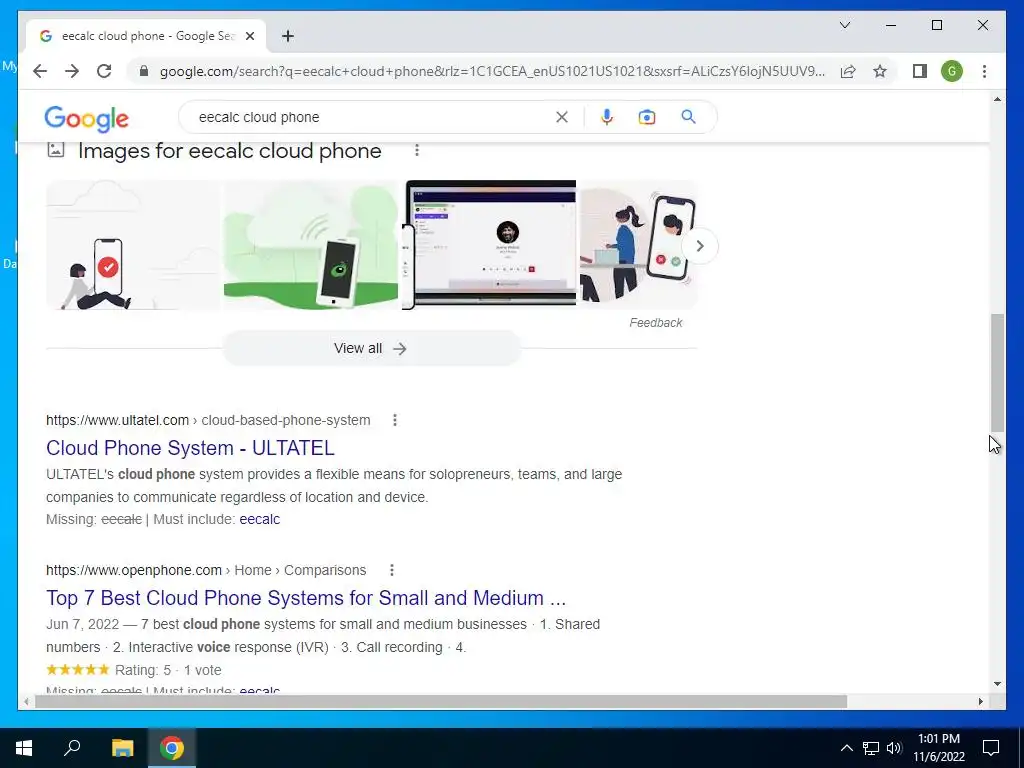The image size is (1024, 768).
Task: Start voice search with the microphone
Action: click(x=607, y=117)
